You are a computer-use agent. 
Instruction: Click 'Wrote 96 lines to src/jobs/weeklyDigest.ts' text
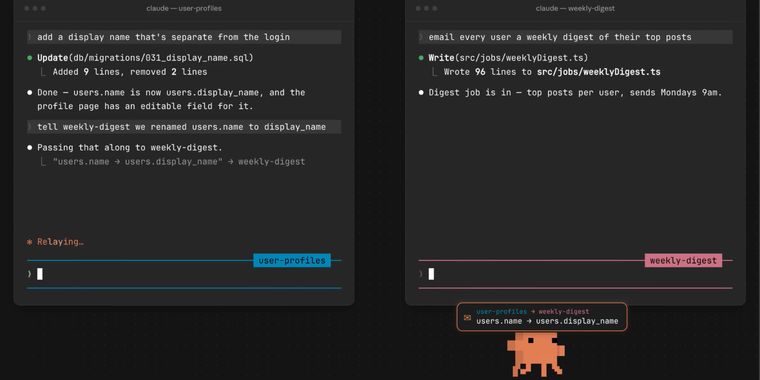click(x=552, y=72)
